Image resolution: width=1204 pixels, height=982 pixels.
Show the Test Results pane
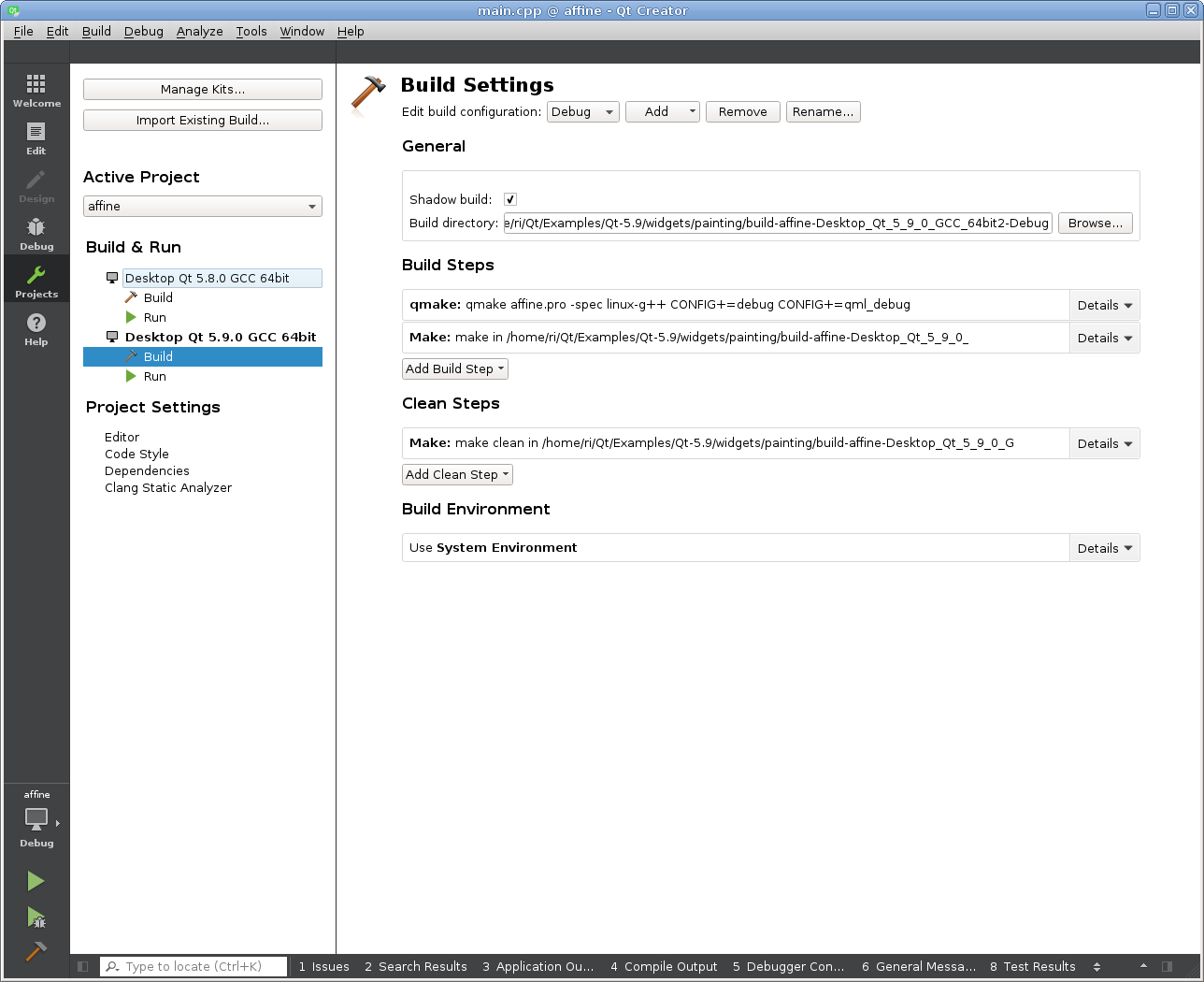tap(1033, 966)
